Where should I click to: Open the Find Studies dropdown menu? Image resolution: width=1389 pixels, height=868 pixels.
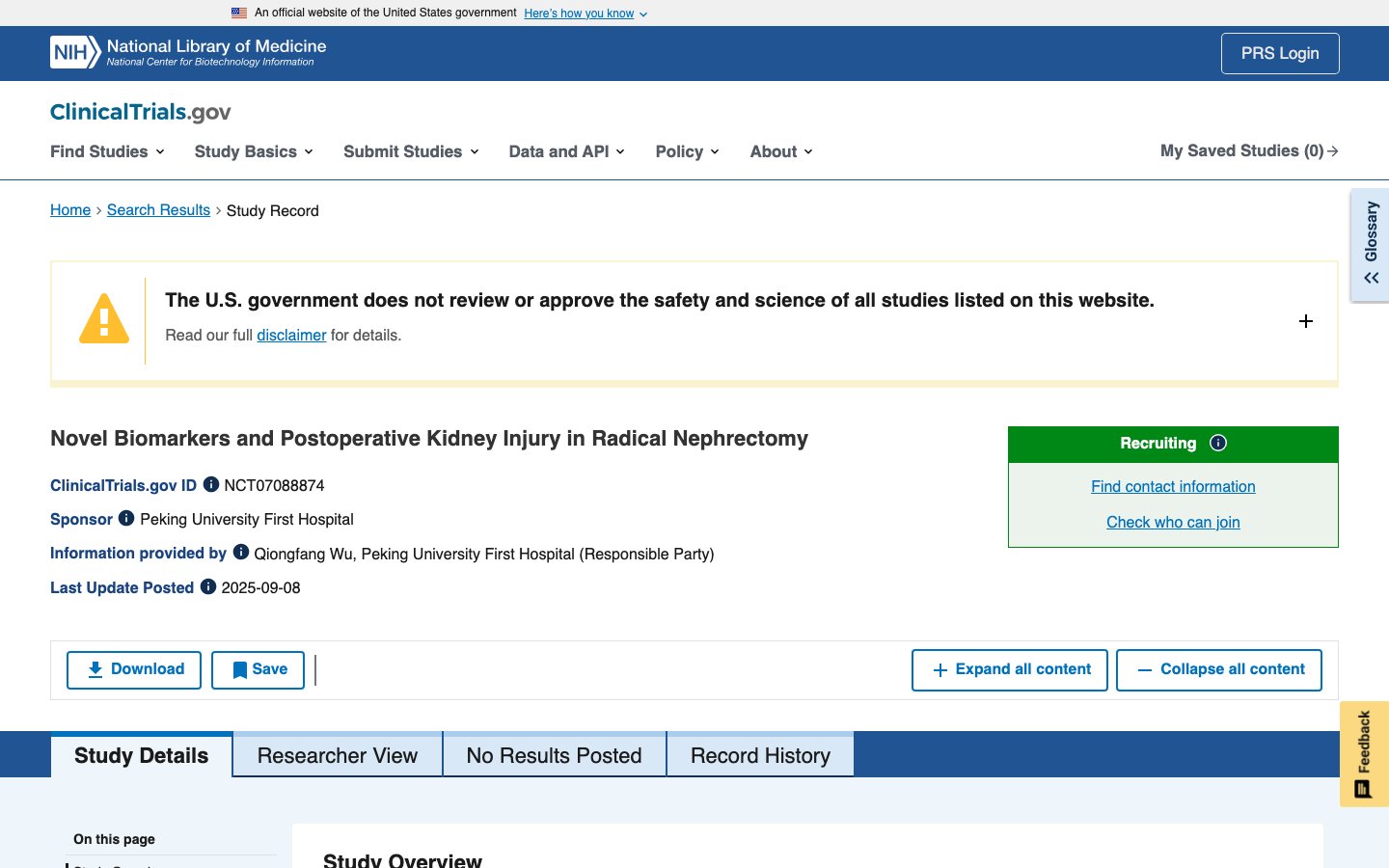[107, 151]
